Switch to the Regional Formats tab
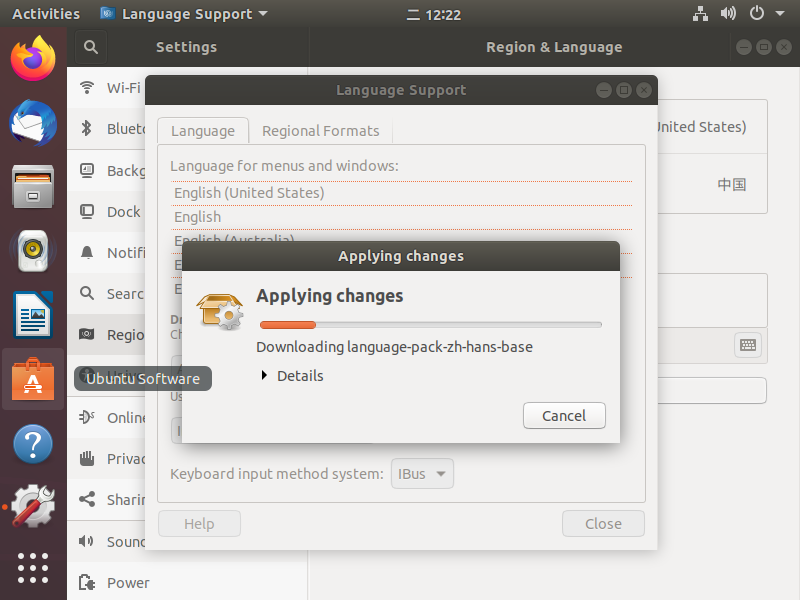This screenshot has height=600, width=800. 320,131
